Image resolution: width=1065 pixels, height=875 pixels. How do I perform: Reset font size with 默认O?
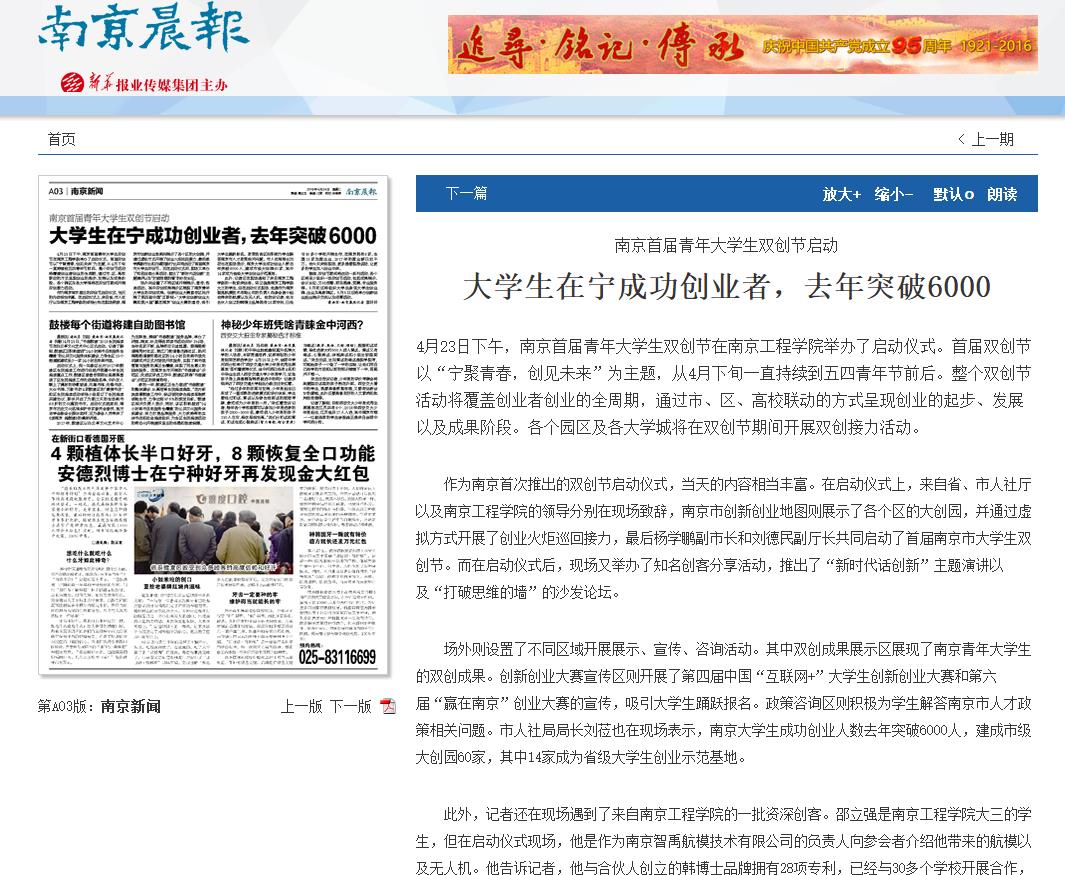click(953, 194)
